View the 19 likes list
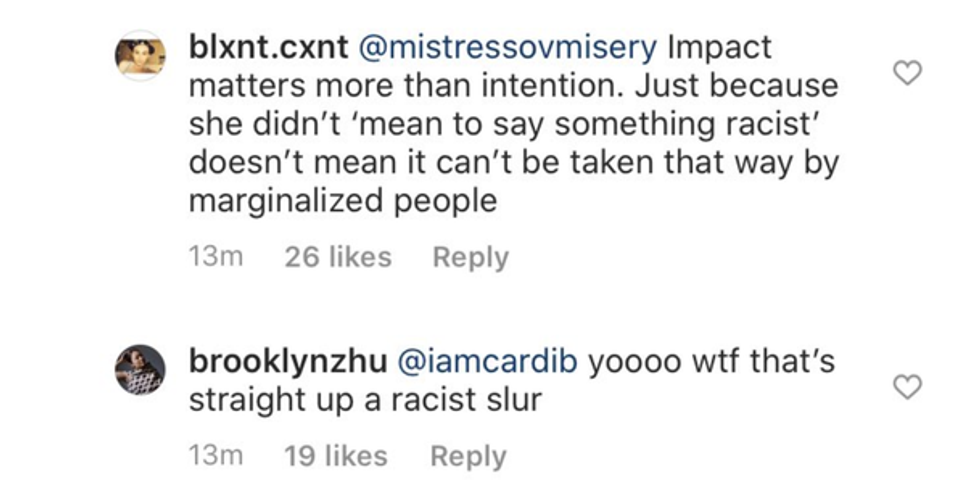980x494 pixels. pos(336,456)
